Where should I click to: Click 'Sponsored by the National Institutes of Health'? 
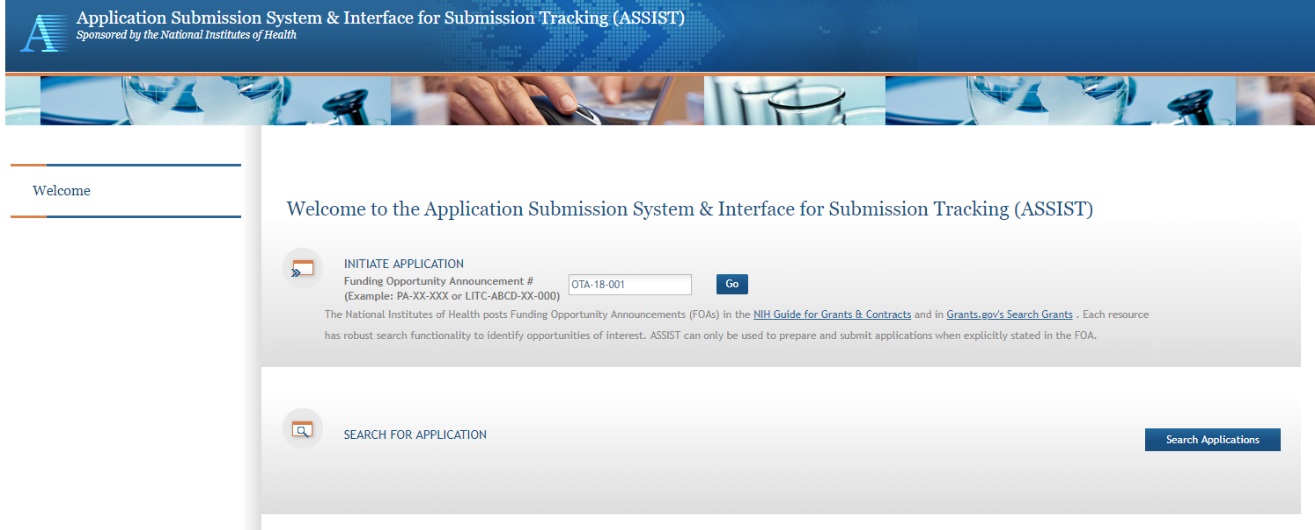click(187, 35)
